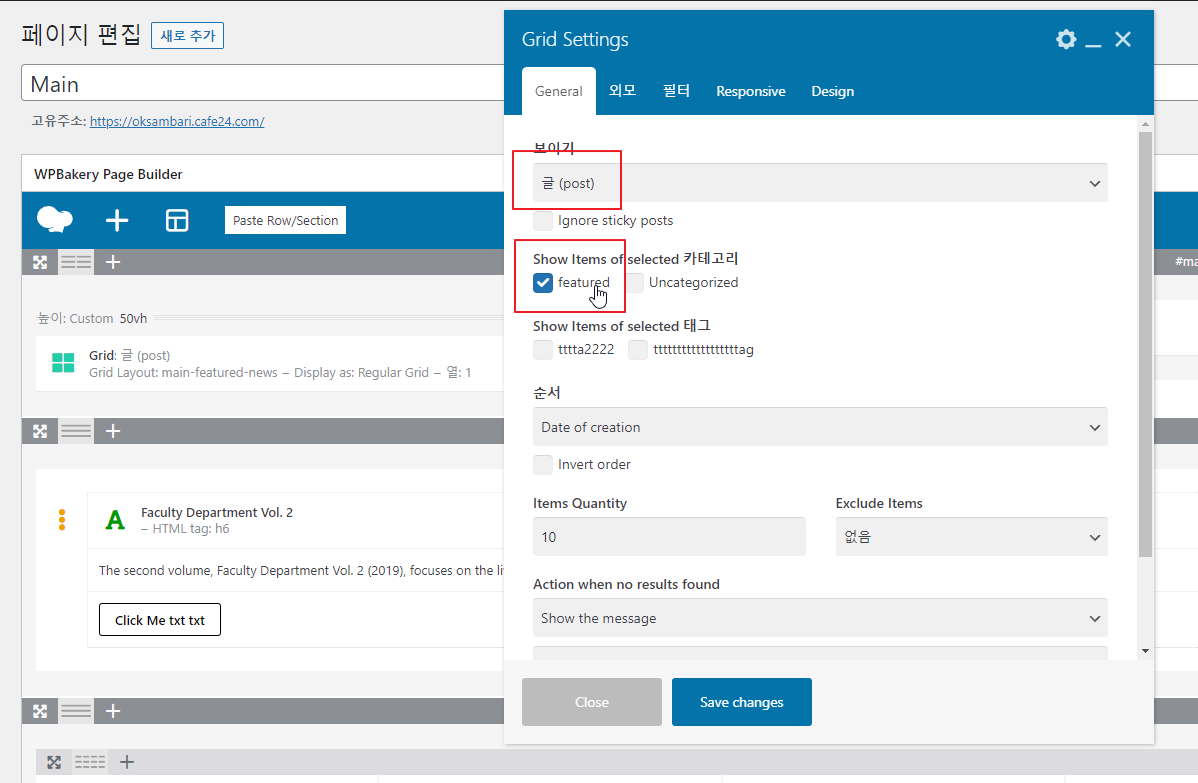Open the oksambari.cafe24.com permalink
Screen dimensions: 1198x783
tap(177, 121)
